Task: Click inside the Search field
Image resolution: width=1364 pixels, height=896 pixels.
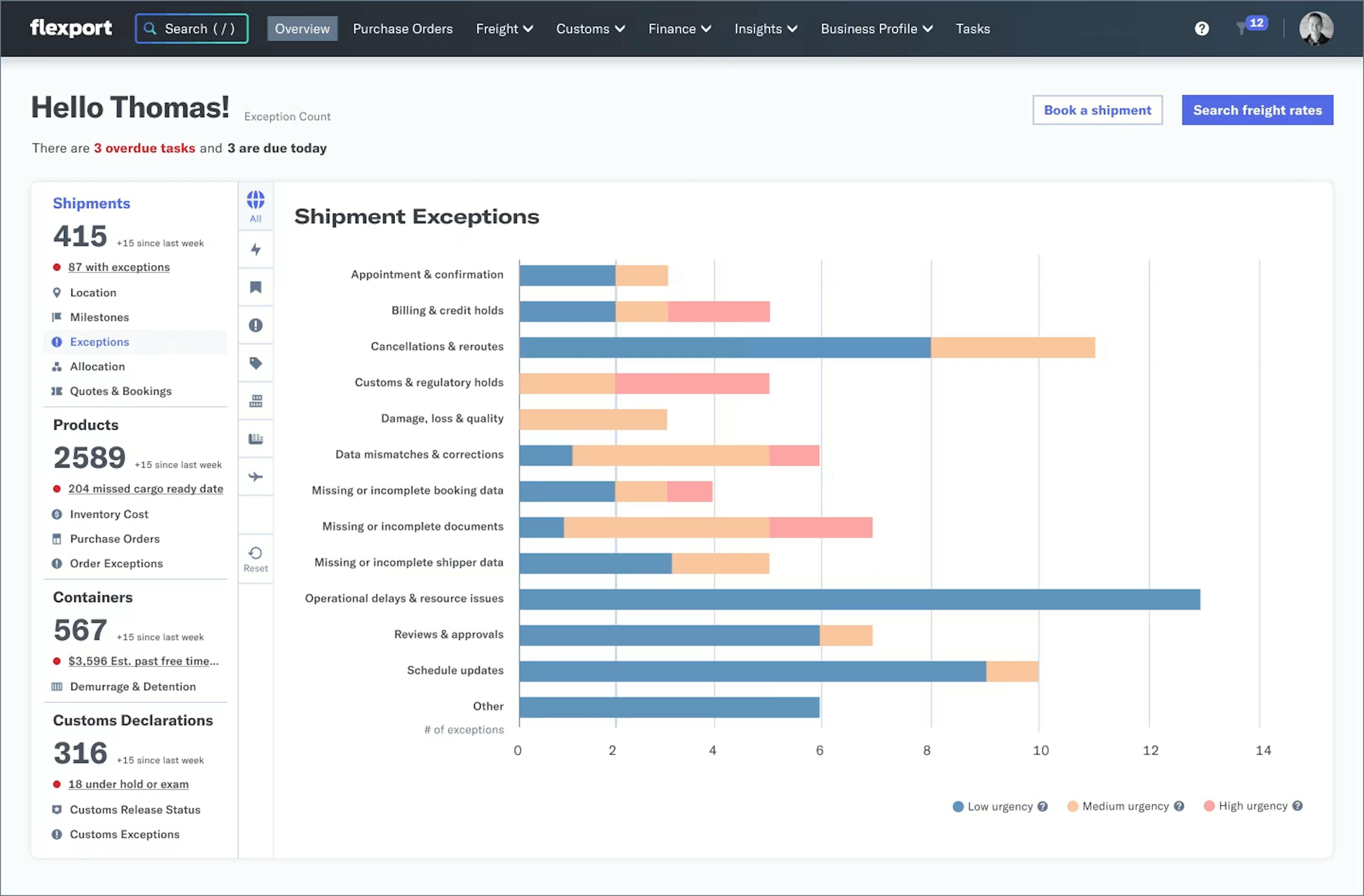Action: point(191,28)
